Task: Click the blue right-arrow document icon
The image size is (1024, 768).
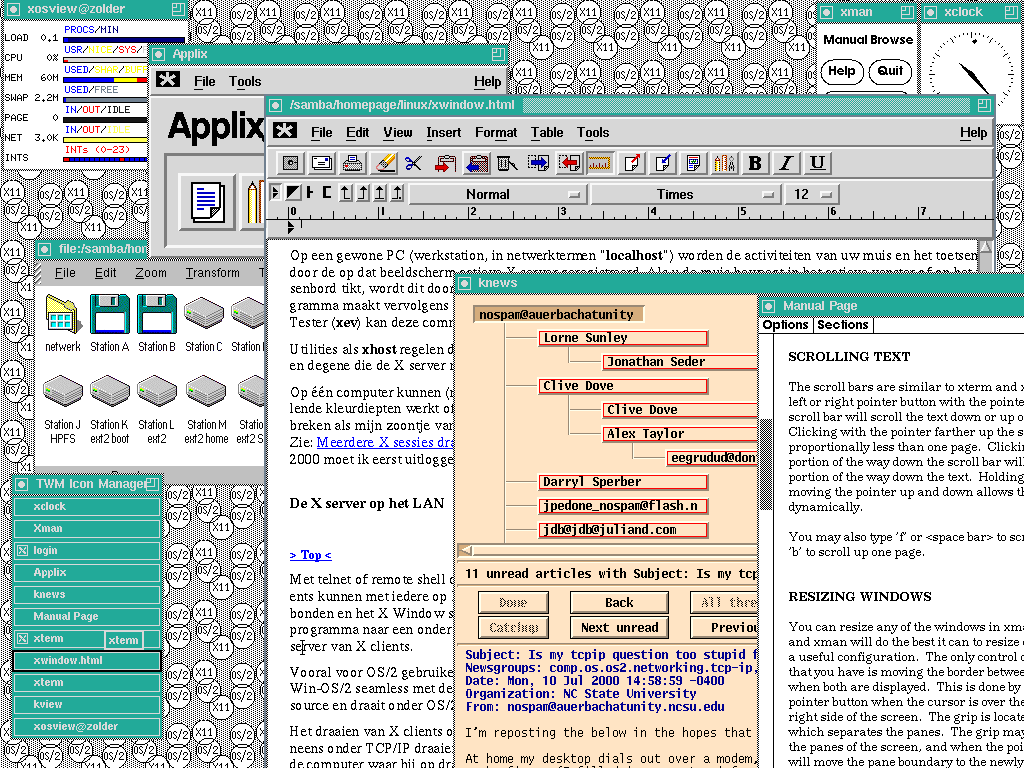Action: (538, 163)
